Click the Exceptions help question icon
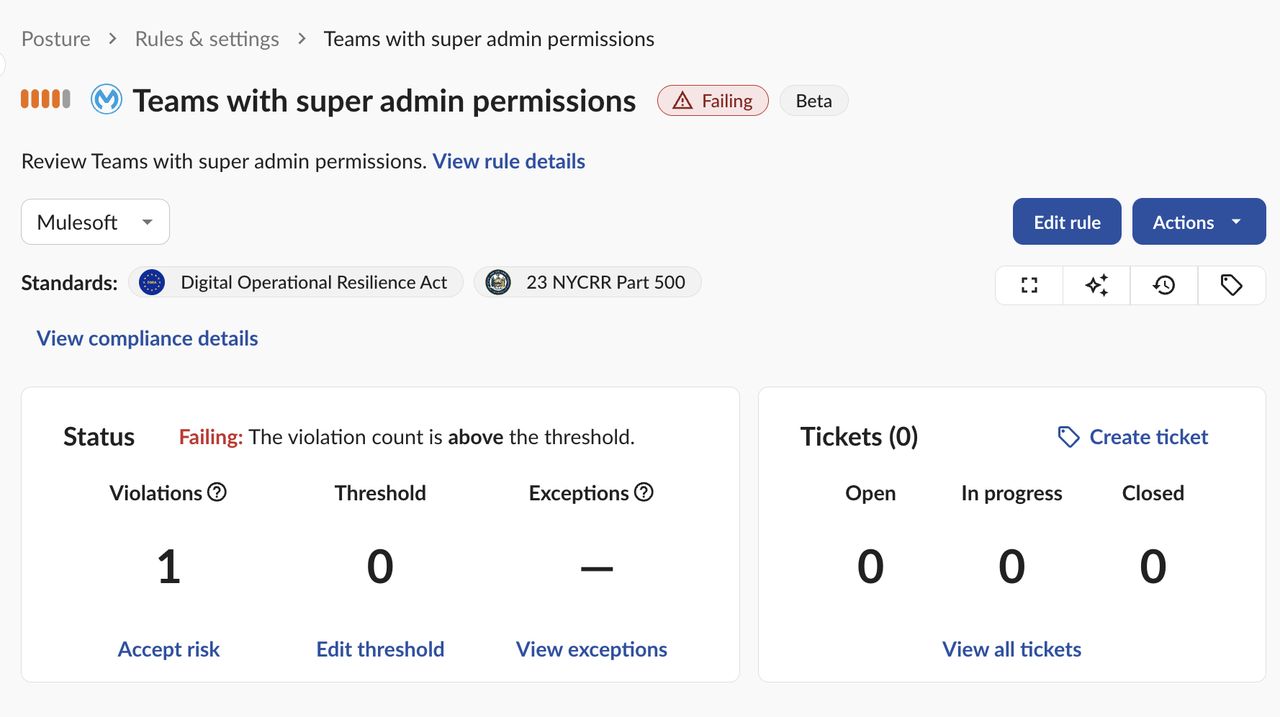 644,492
